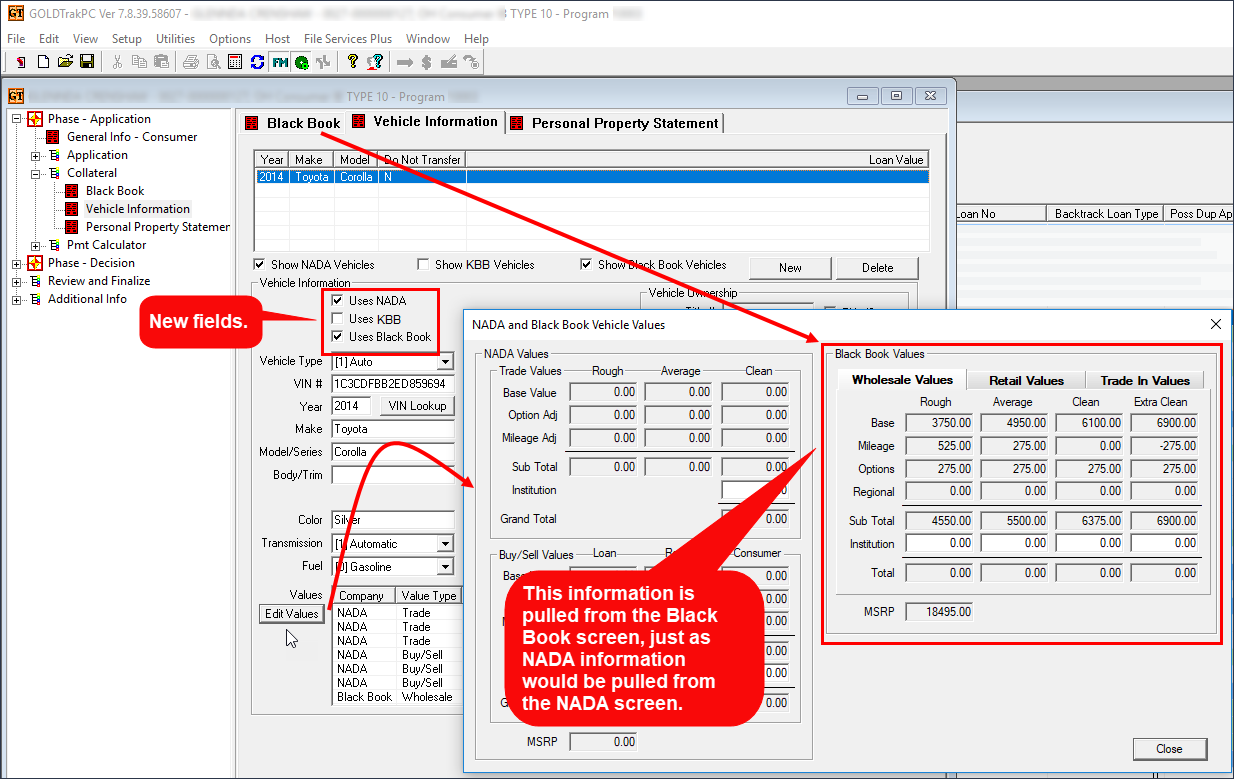The height and width of the screenshot is (779, 1234).
Task: Click the VIN # input field
Action: (392, 384)
